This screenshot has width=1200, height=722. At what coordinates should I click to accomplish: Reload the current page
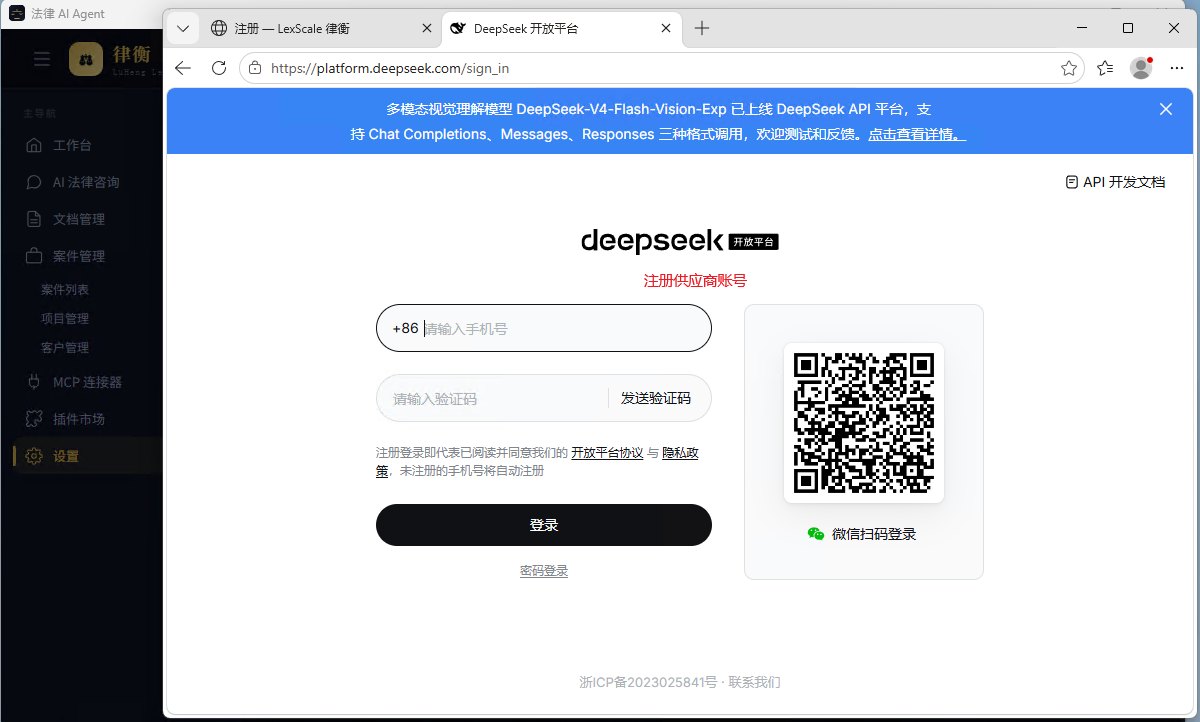(x=218, y=68)
